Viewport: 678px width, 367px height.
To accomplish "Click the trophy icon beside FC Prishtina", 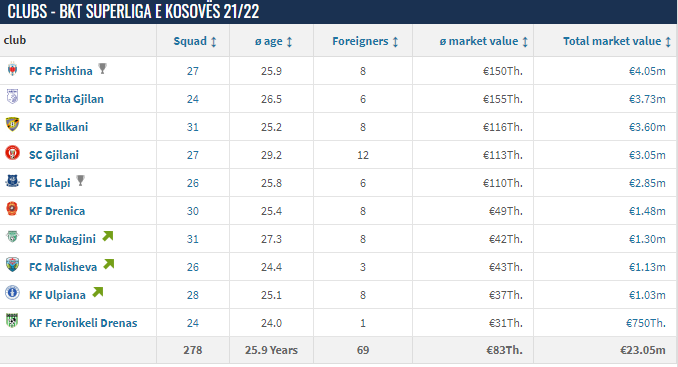I will (102, 69).
